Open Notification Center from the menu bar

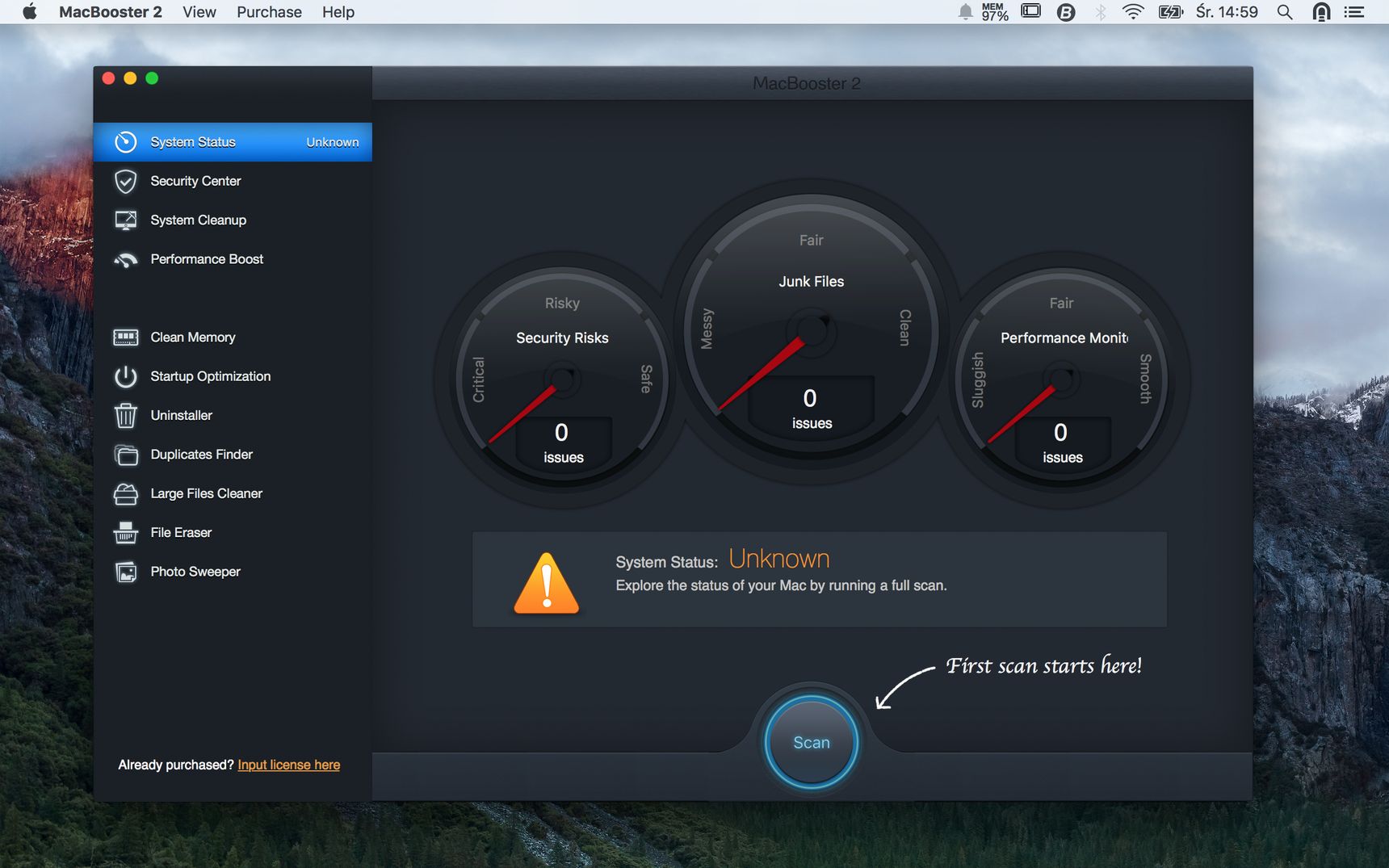click(1354, 12)
